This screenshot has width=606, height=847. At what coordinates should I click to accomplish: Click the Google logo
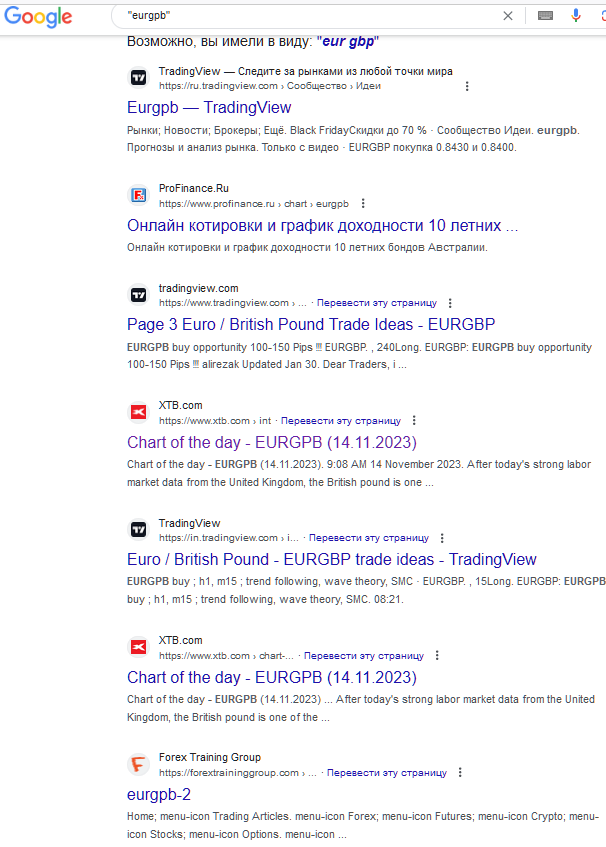38,16
